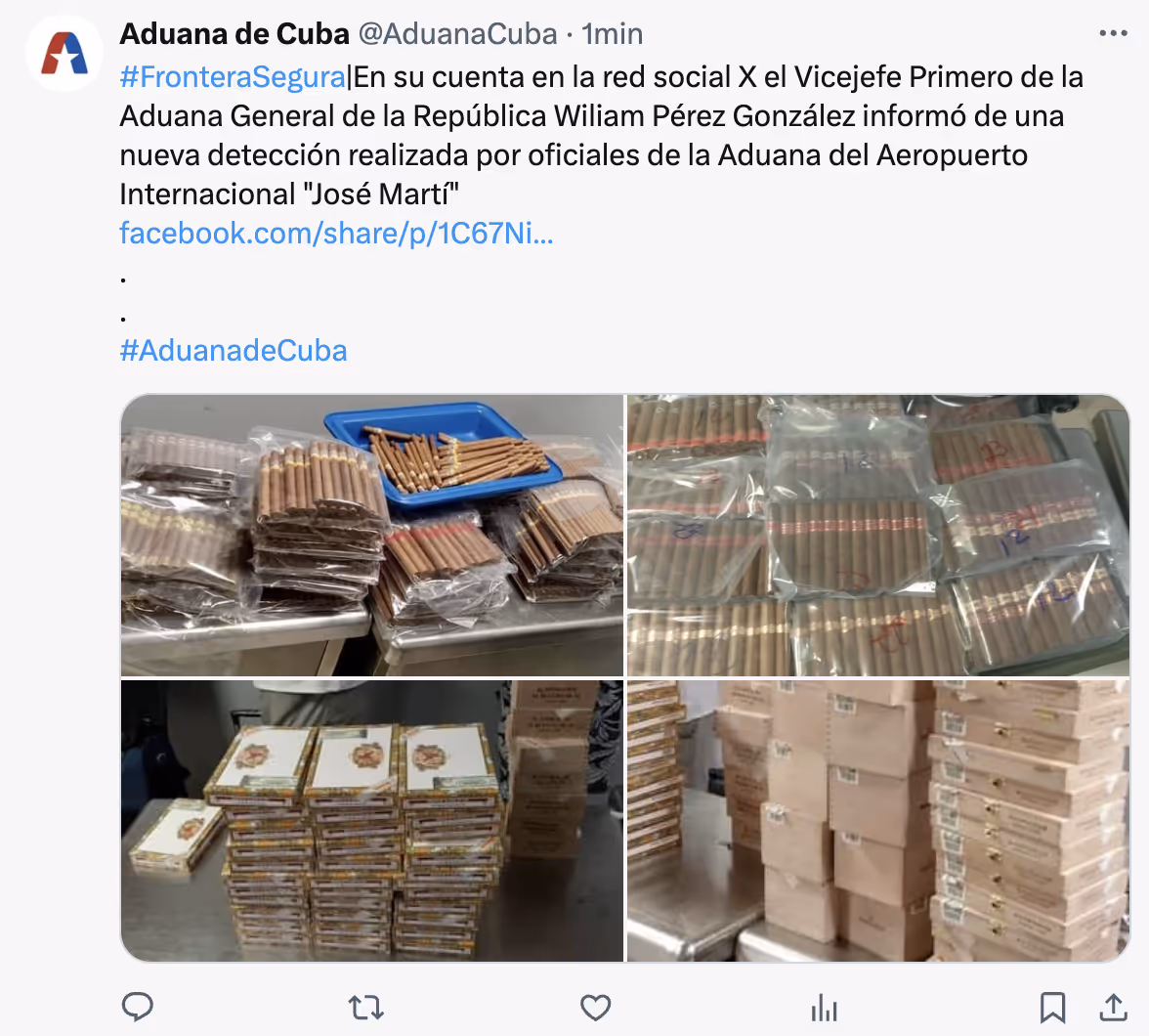Open photo of wooden cigar boxes
Viewport: 1149px width, 1036px height.
[x=878, y=820]
